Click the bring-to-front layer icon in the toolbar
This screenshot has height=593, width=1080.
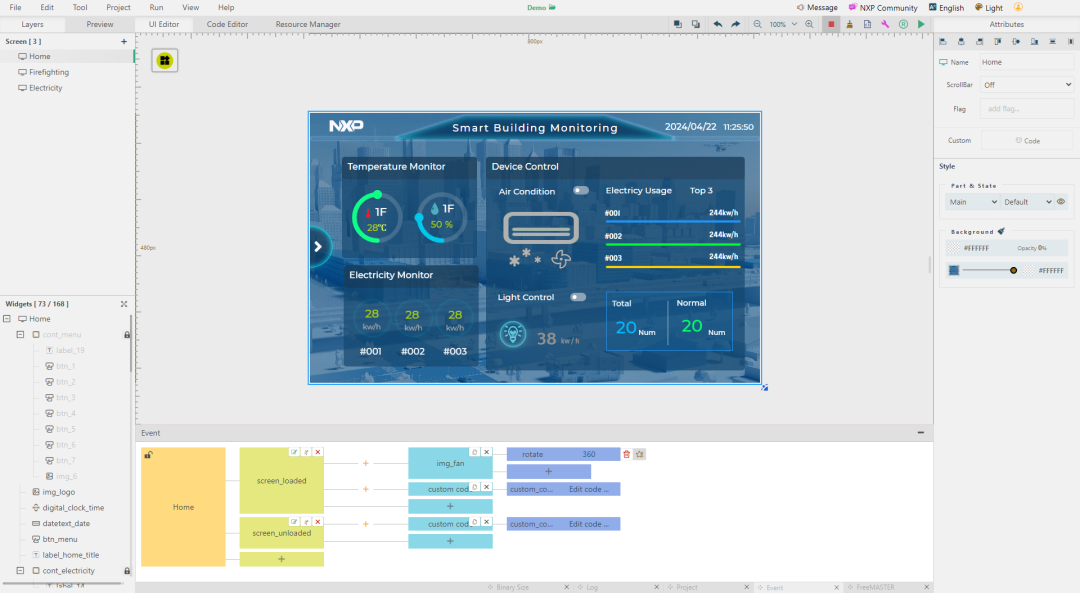point(678,24)
